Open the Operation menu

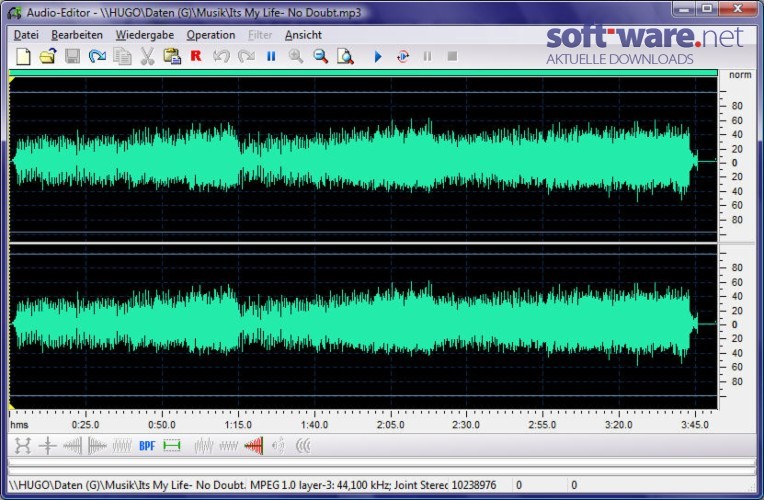(211, 35)
